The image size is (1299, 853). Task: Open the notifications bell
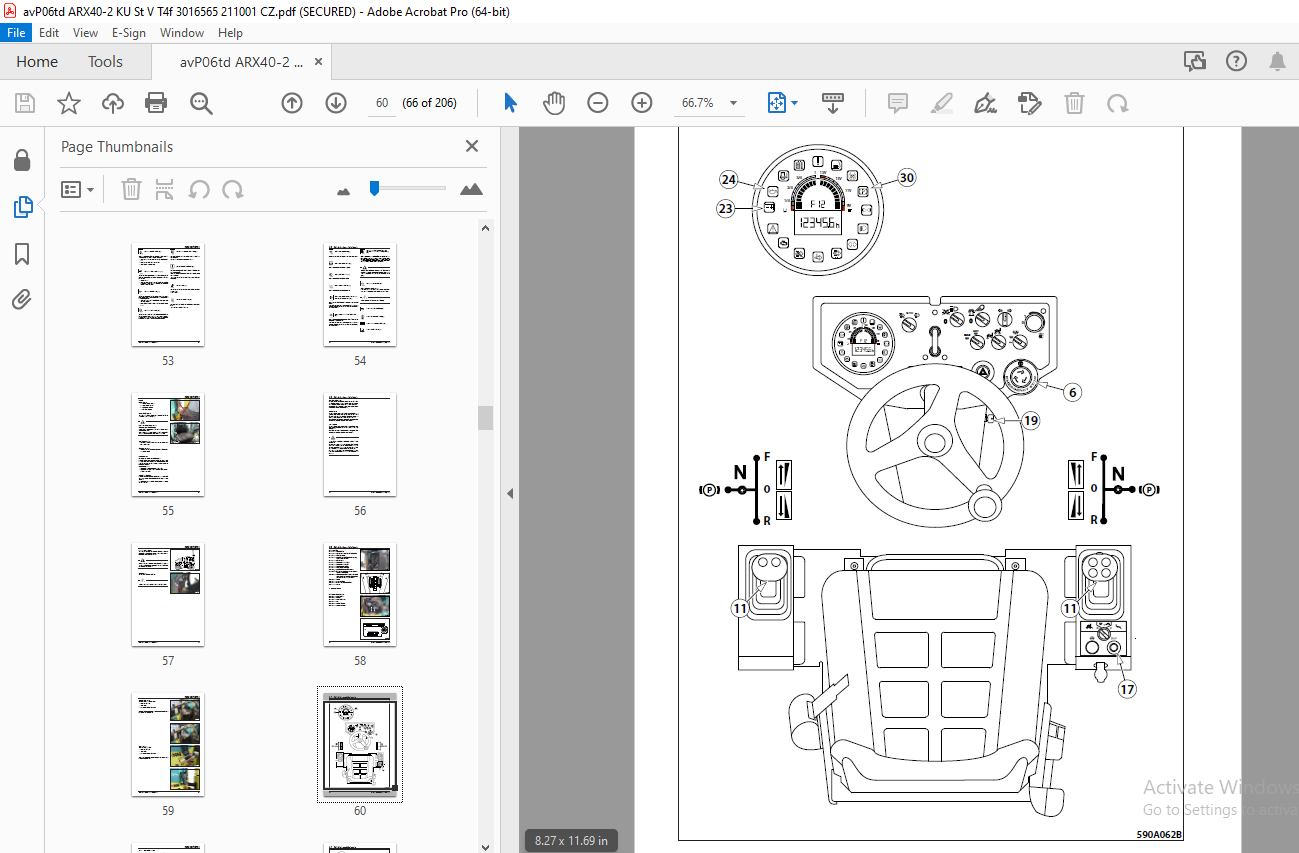point(1277,62)
